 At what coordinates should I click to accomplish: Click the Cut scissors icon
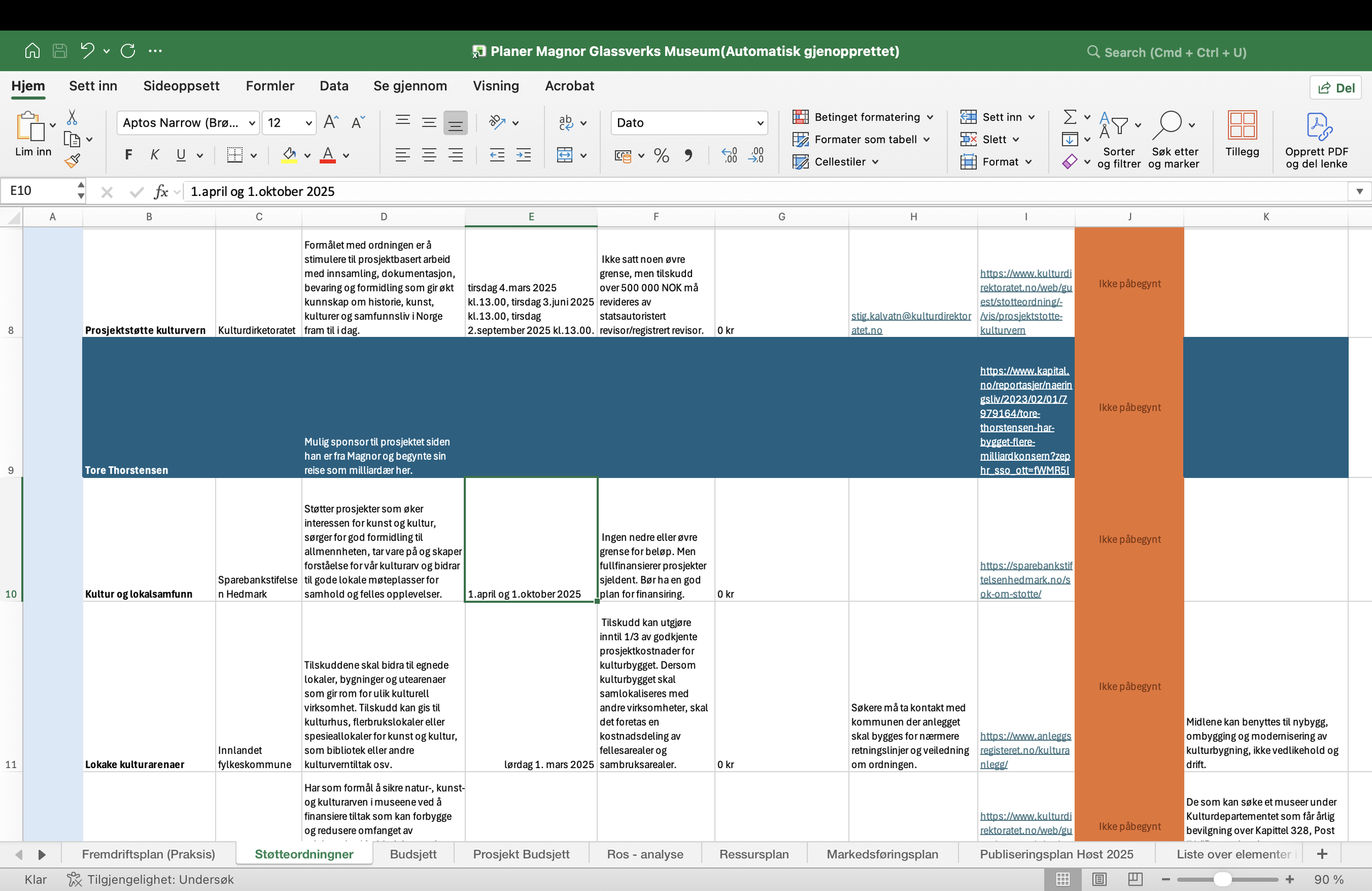[72, 117]
